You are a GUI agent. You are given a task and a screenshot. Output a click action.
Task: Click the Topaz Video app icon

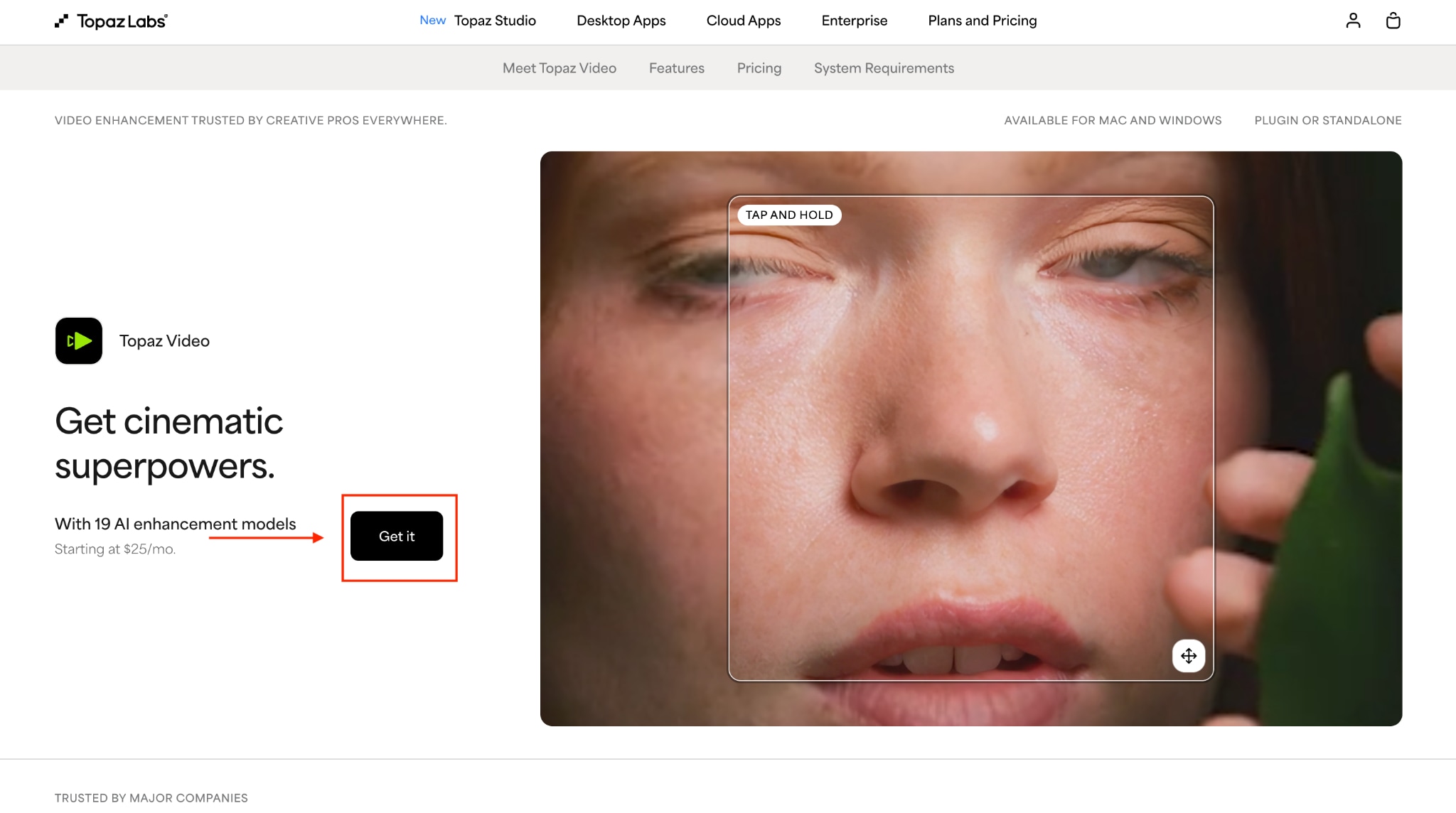coord(79,340)
